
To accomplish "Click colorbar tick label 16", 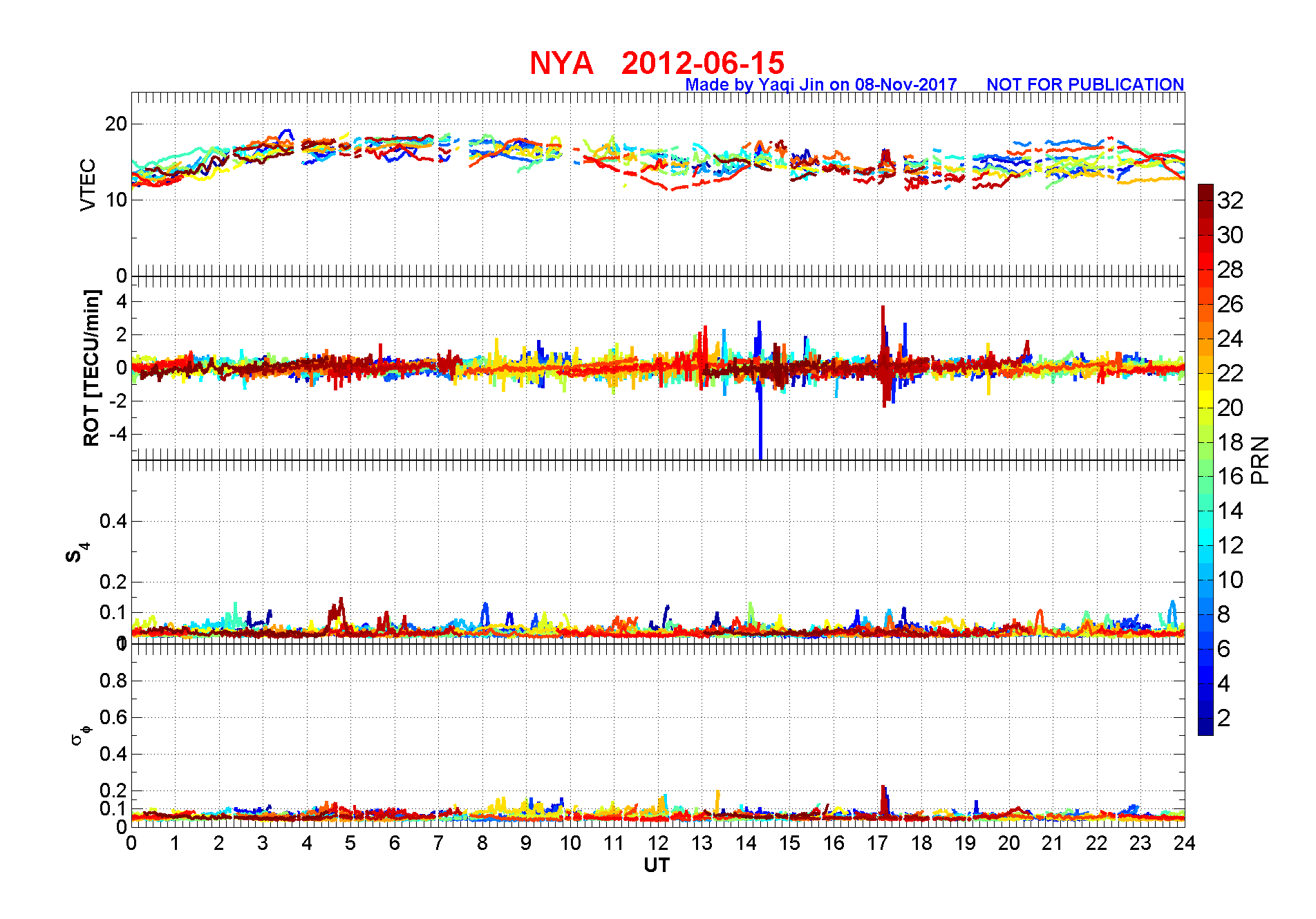I will (1230, 476).
